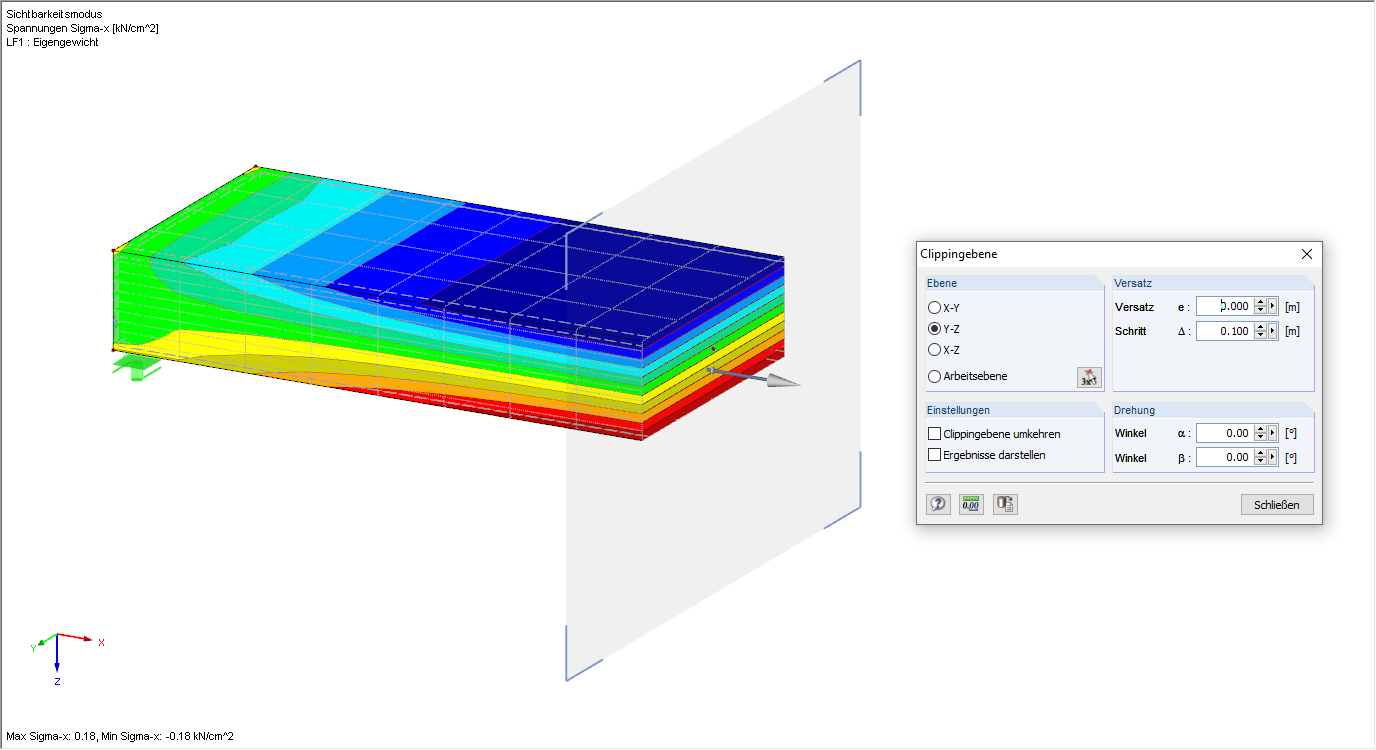Decrease Versatz e with the spinner down arrow

(x=1260, y=311)
